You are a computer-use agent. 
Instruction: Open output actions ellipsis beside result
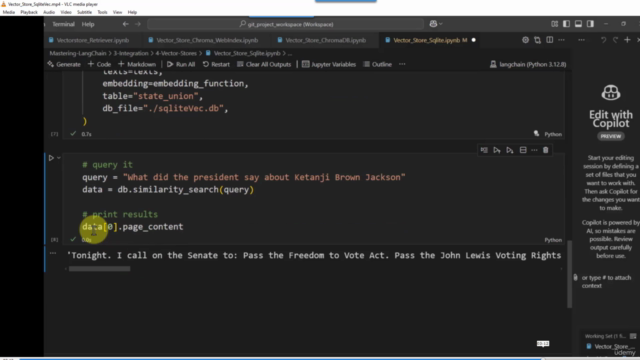53,253
